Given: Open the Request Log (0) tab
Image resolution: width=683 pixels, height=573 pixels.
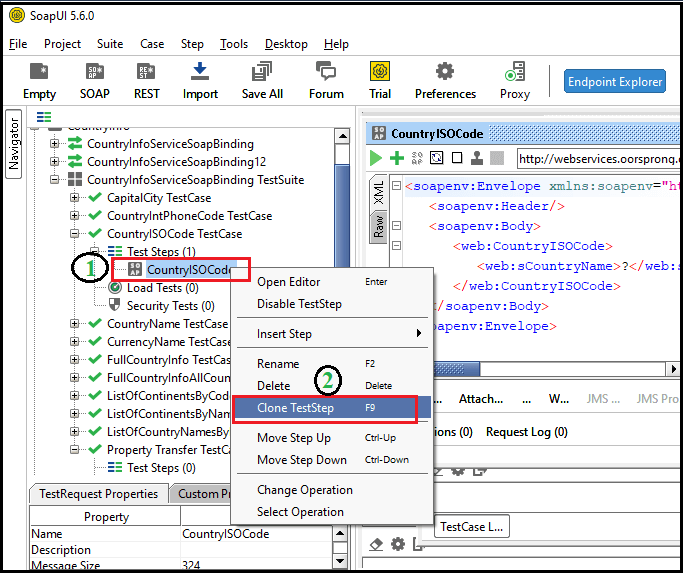Looking at the screenshot, I should tap(527, 432).
